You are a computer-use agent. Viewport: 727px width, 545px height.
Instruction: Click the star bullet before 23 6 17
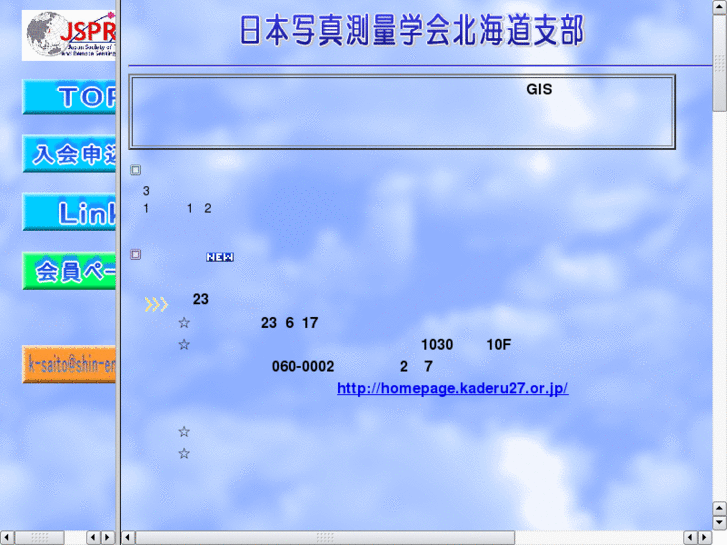point(184,322)
